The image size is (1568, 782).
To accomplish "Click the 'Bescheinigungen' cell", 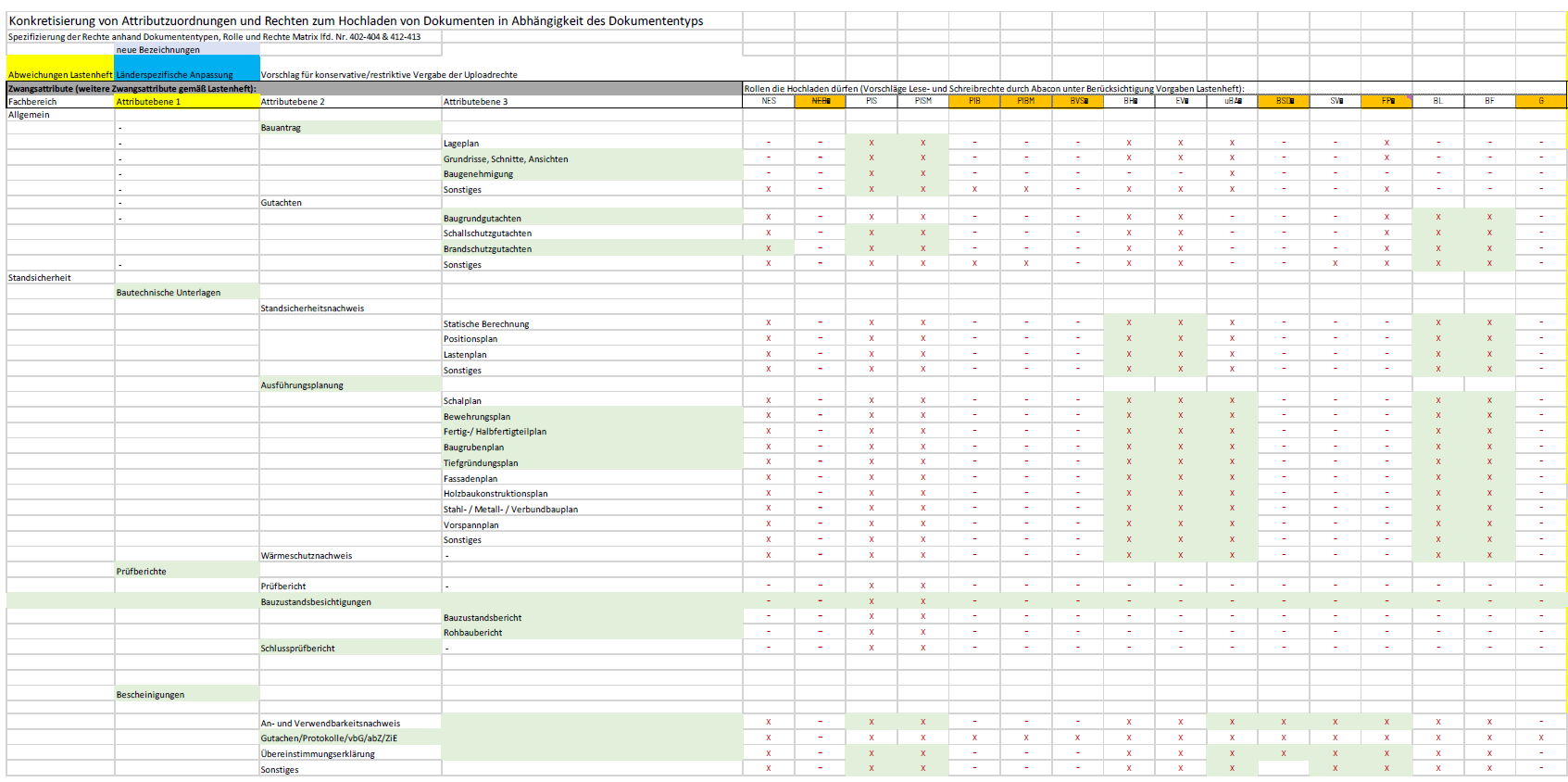I will [x=187, y=695].
